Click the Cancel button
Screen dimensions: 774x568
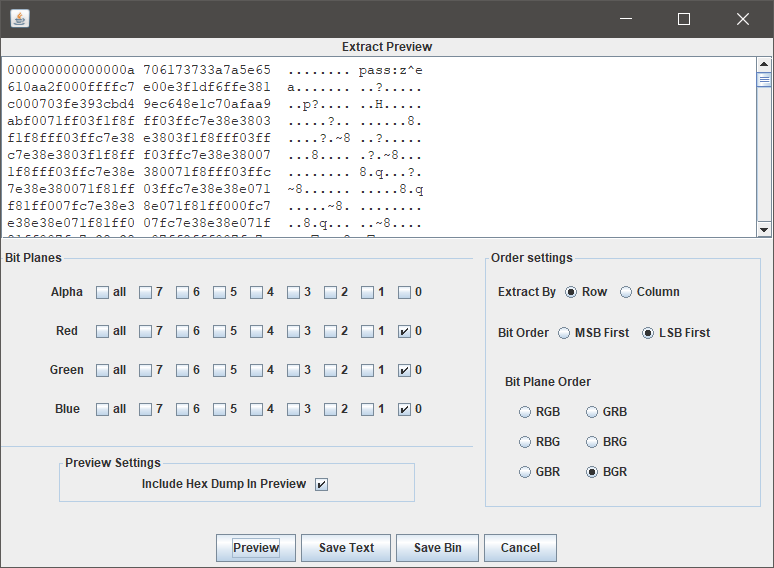point(520,548)
